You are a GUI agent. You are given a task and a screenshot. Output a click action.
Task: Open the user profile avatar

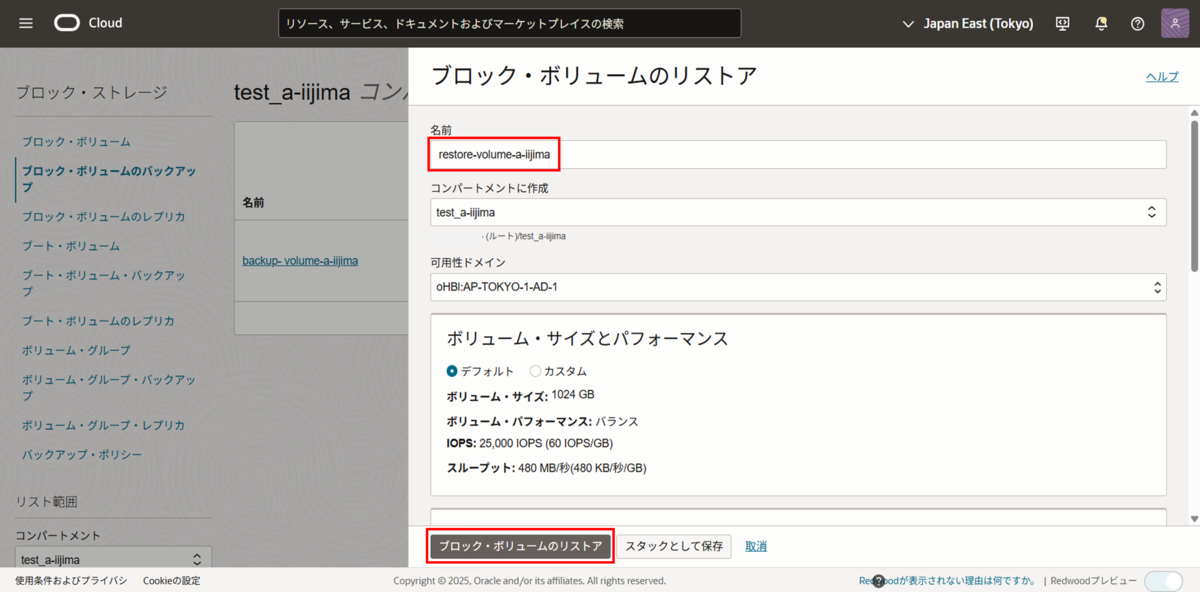(1175, 23)
